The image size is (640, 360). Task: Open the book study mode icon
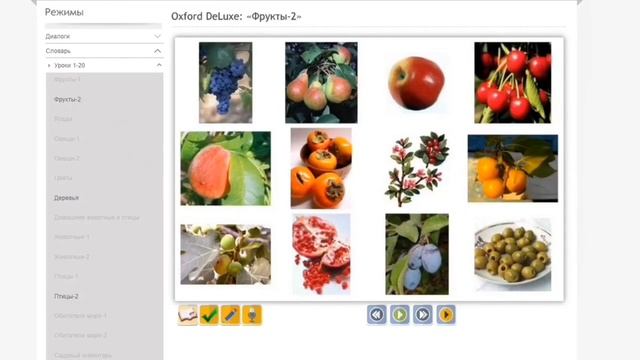[188, 315]
